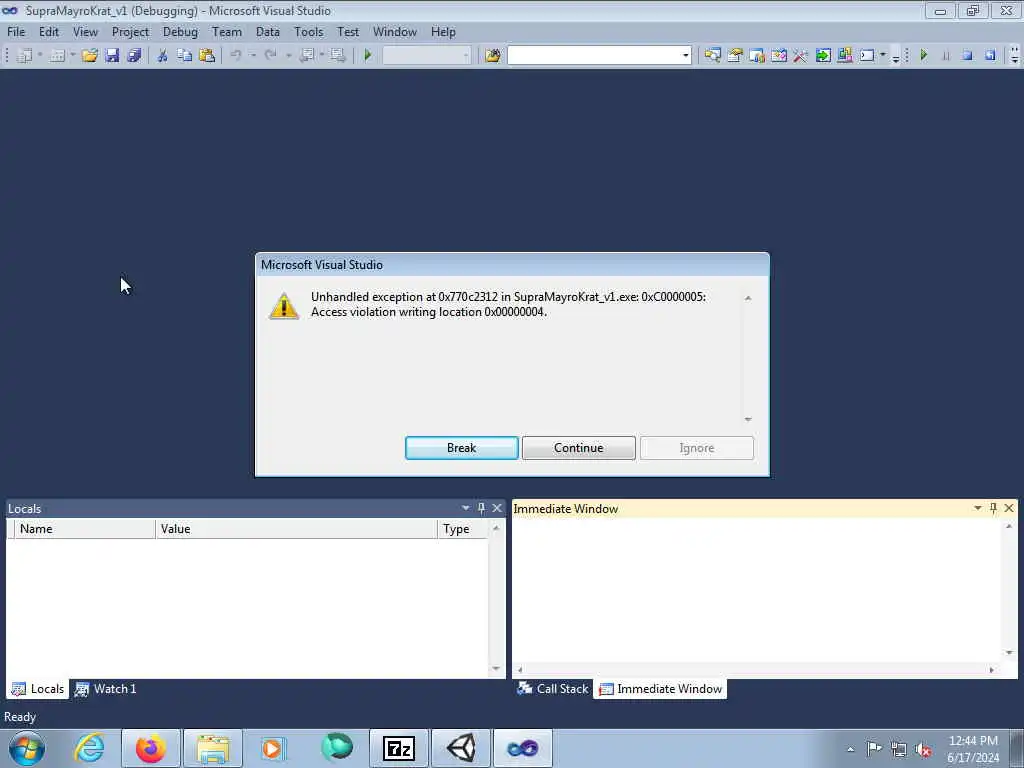Open Firefox from the taskbar
1024x768 pixels.
tap(151, 748)
